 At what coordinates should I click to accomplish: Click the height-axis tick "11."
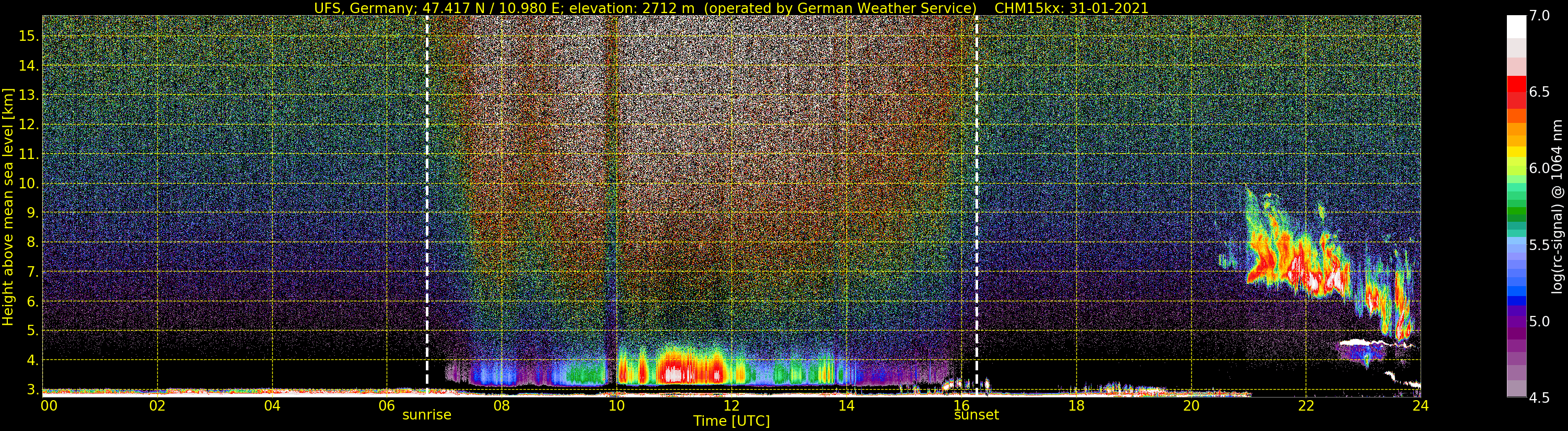[x=28, y=154]
